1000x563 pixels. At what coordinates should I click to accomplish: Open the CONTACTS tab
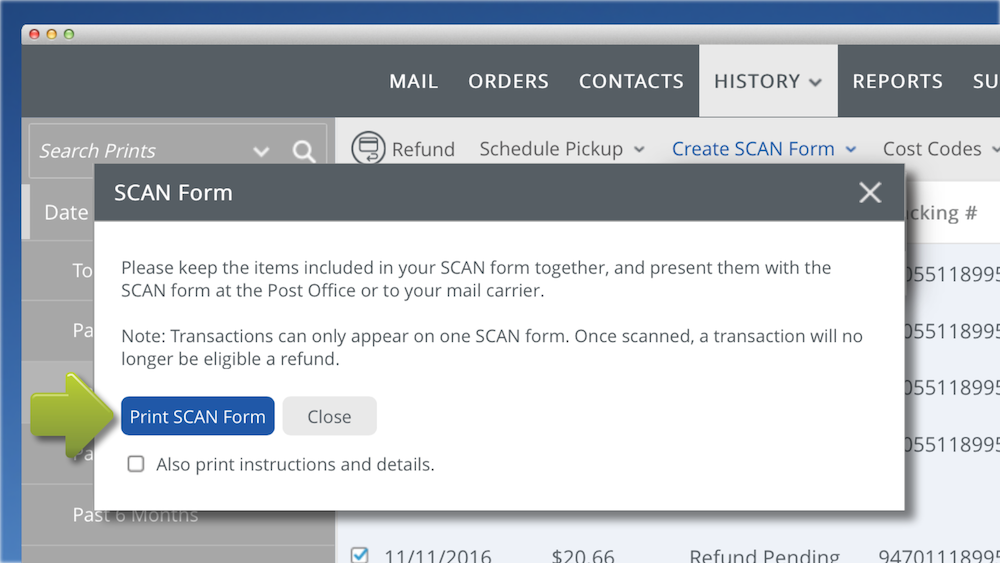(631, 81)
